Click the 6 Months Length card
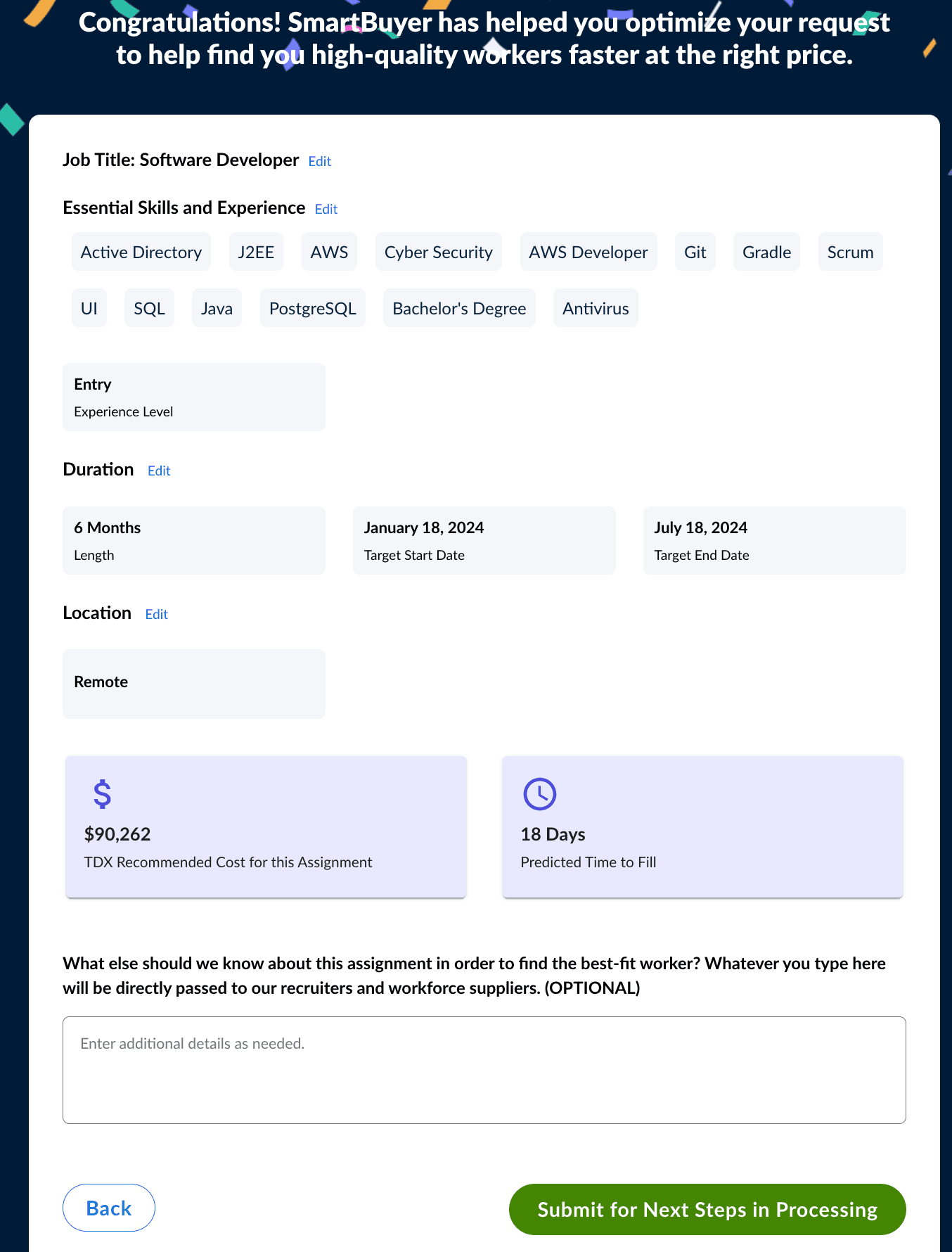Image resolution: width=952 pixels, height=1252 pixels. tap(194, 541)
